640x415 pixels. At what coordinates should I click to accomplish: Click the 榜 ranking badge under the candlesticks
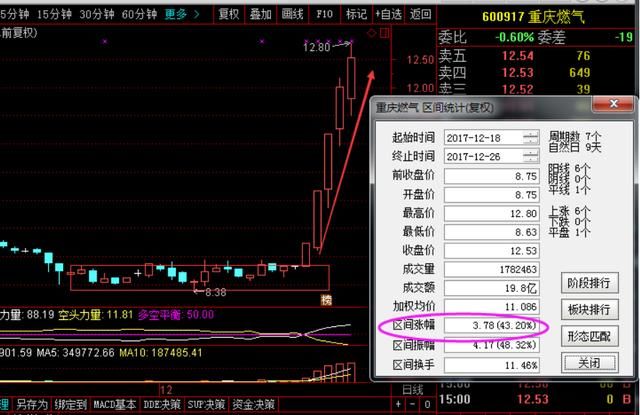tap(326, 300)
